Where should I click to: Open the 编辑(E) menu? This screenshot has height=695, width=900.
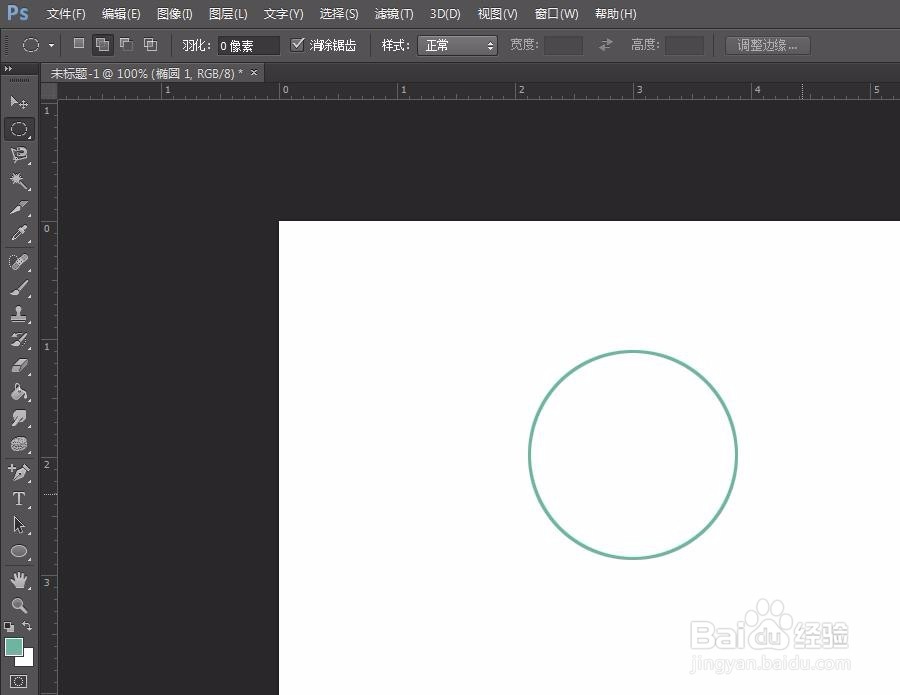[x=121, y=14]
